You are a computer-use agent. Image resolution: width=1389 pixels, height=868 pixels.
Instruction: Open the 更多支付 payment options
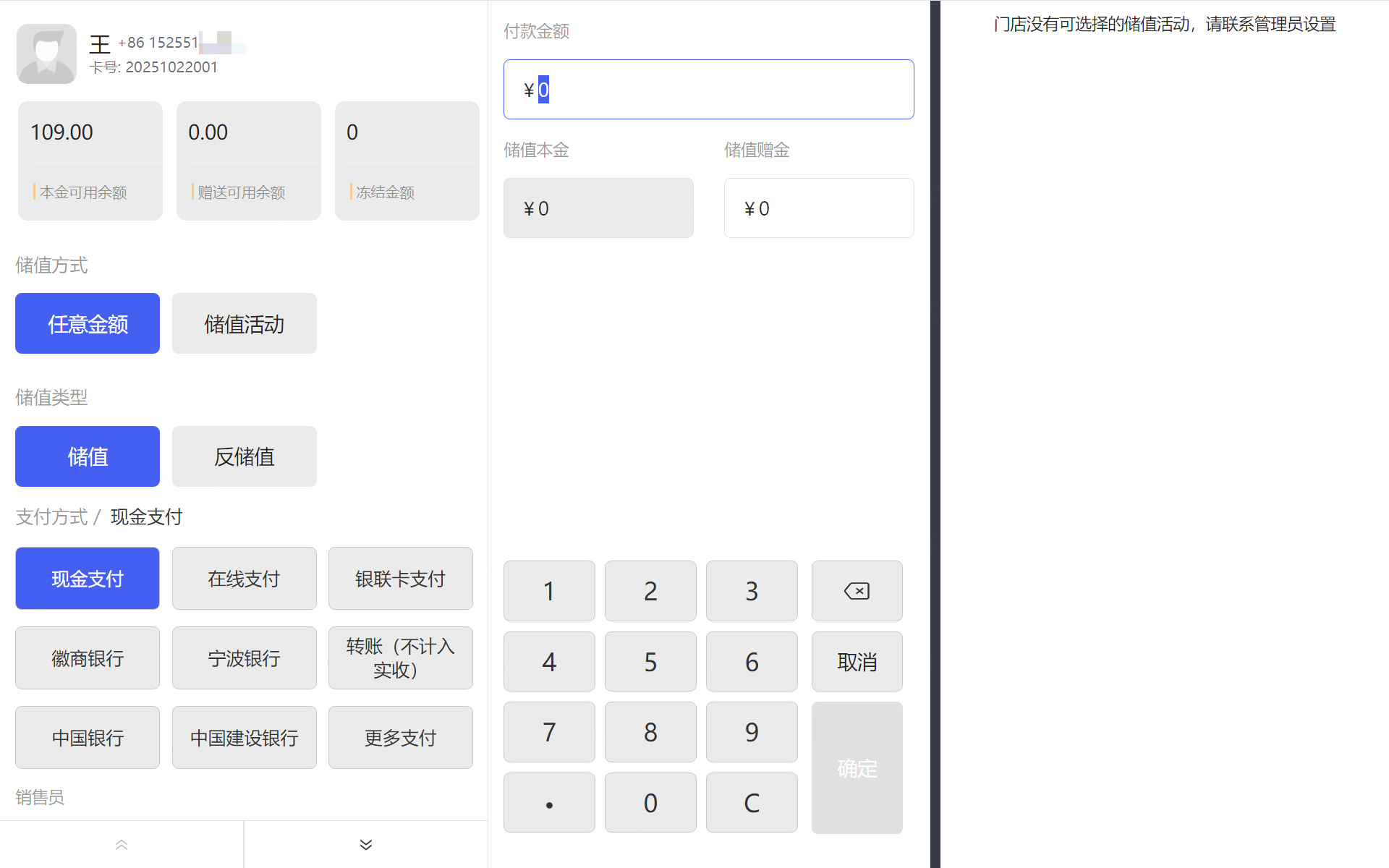400,738
